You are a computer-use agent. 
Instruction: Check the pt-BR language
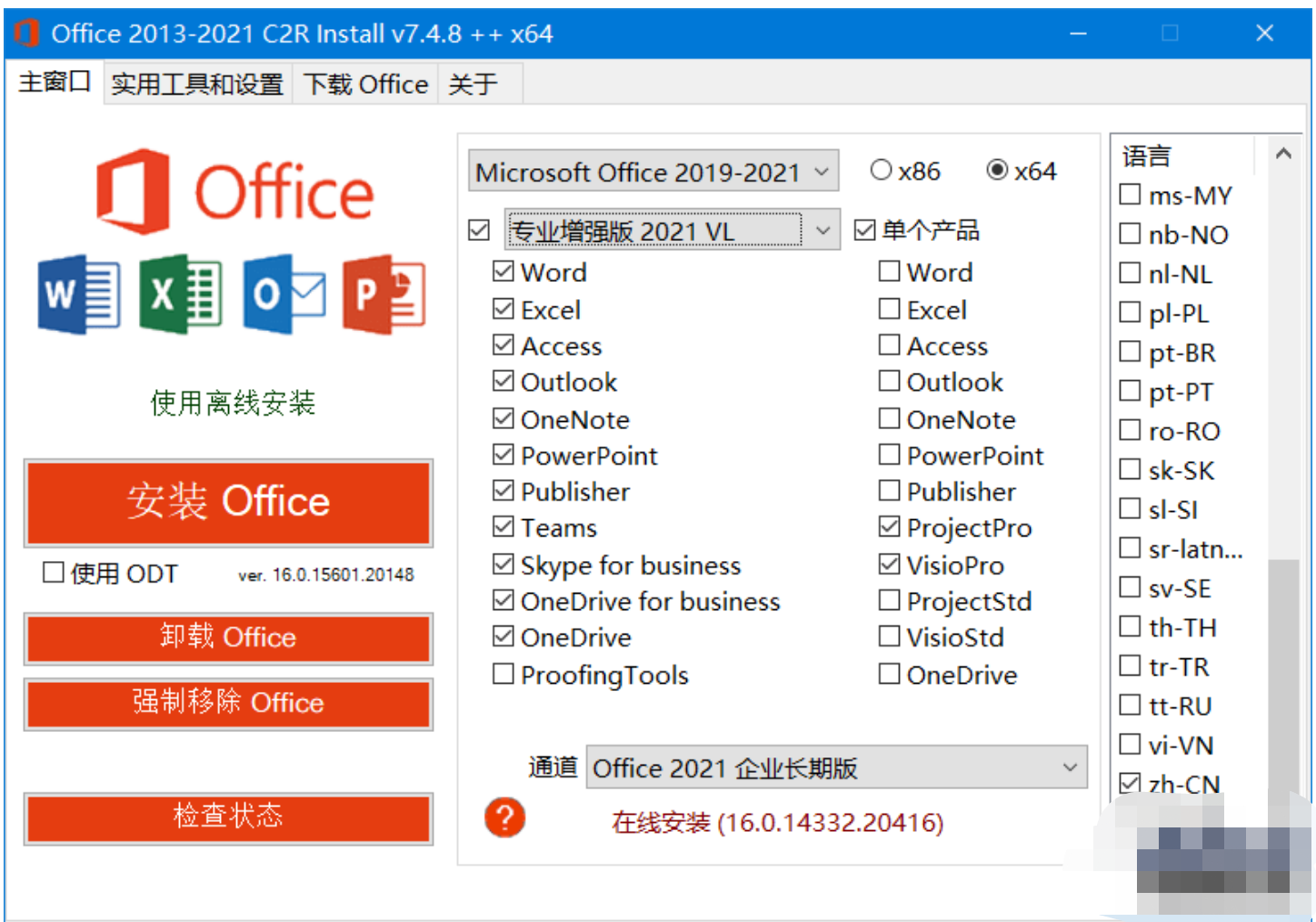[1130, 352]
